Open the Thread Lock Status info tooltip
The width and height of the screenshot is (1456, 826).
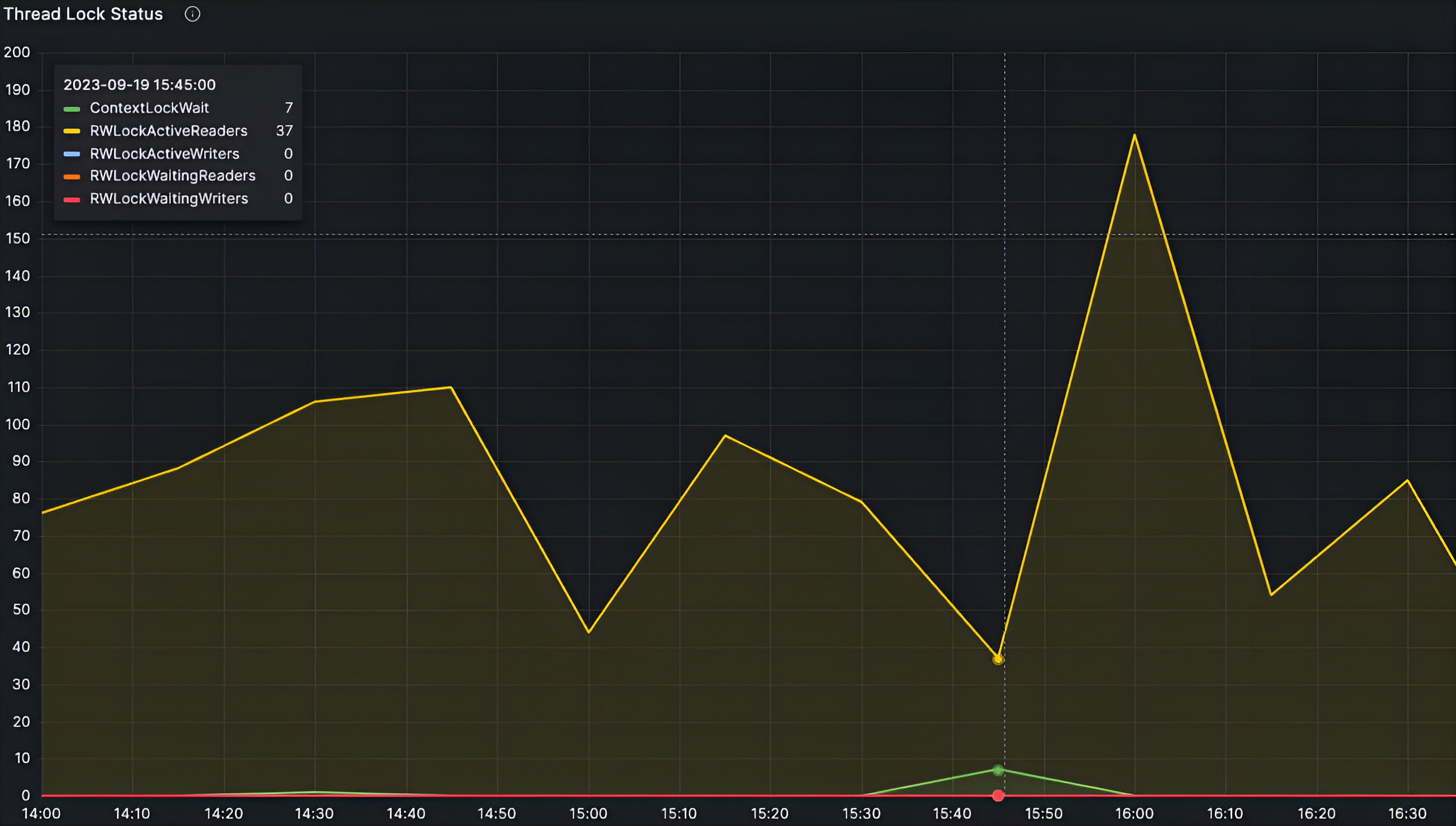pos(192,13)
